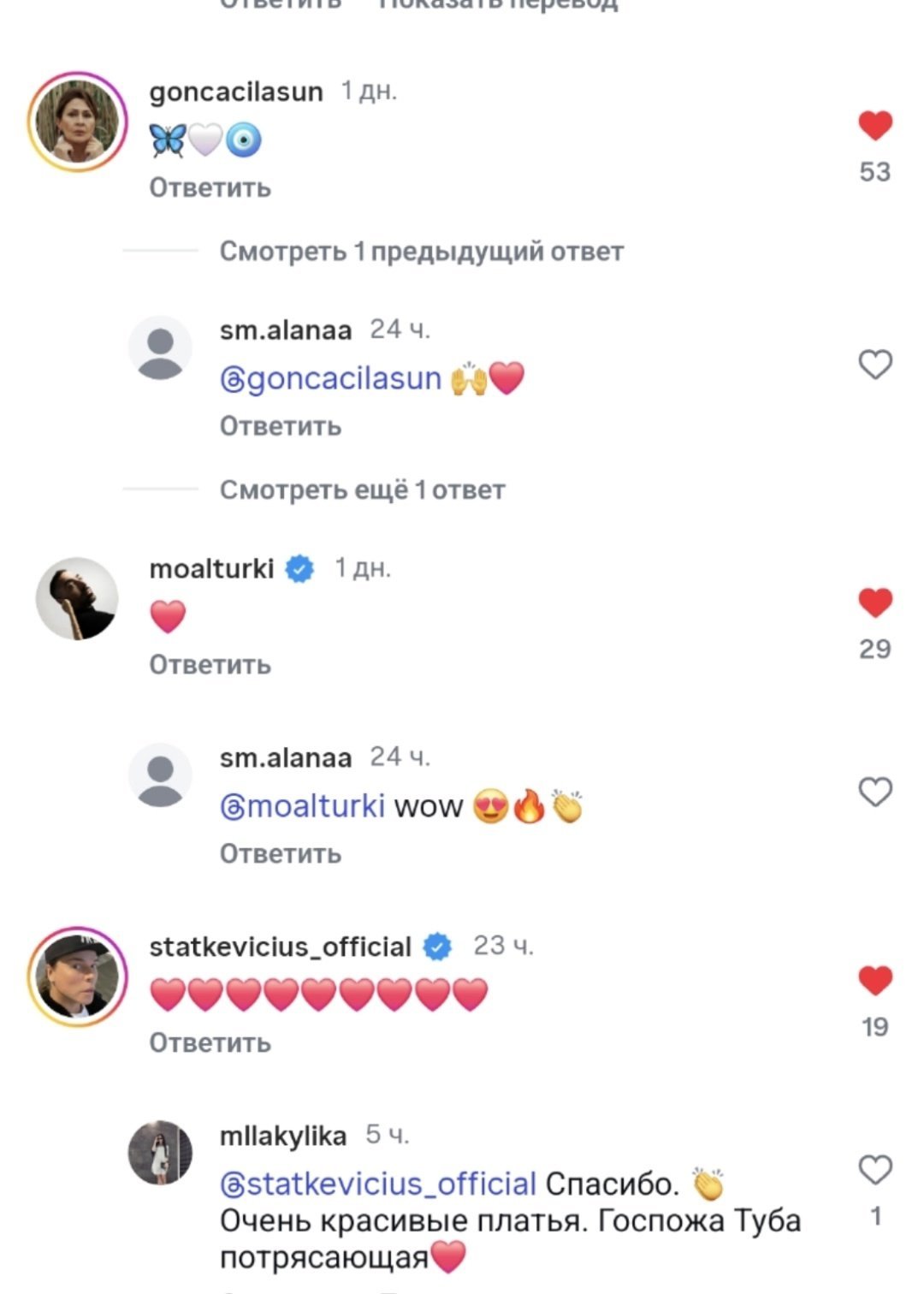
Task: Expand 'Смотреть ещё 1 ответ'
Action: [x=362, y=490]
